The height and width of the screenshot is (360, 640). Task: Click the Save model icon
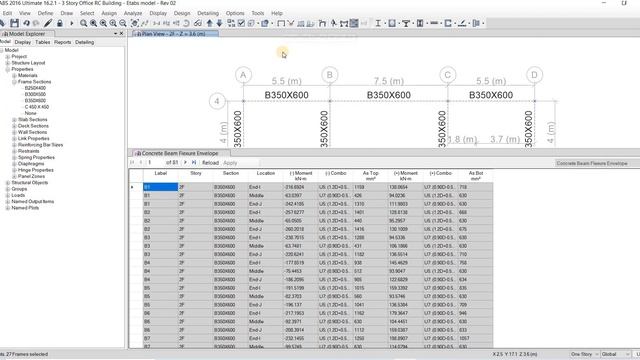pyautogui.click(x=15, y=23)
